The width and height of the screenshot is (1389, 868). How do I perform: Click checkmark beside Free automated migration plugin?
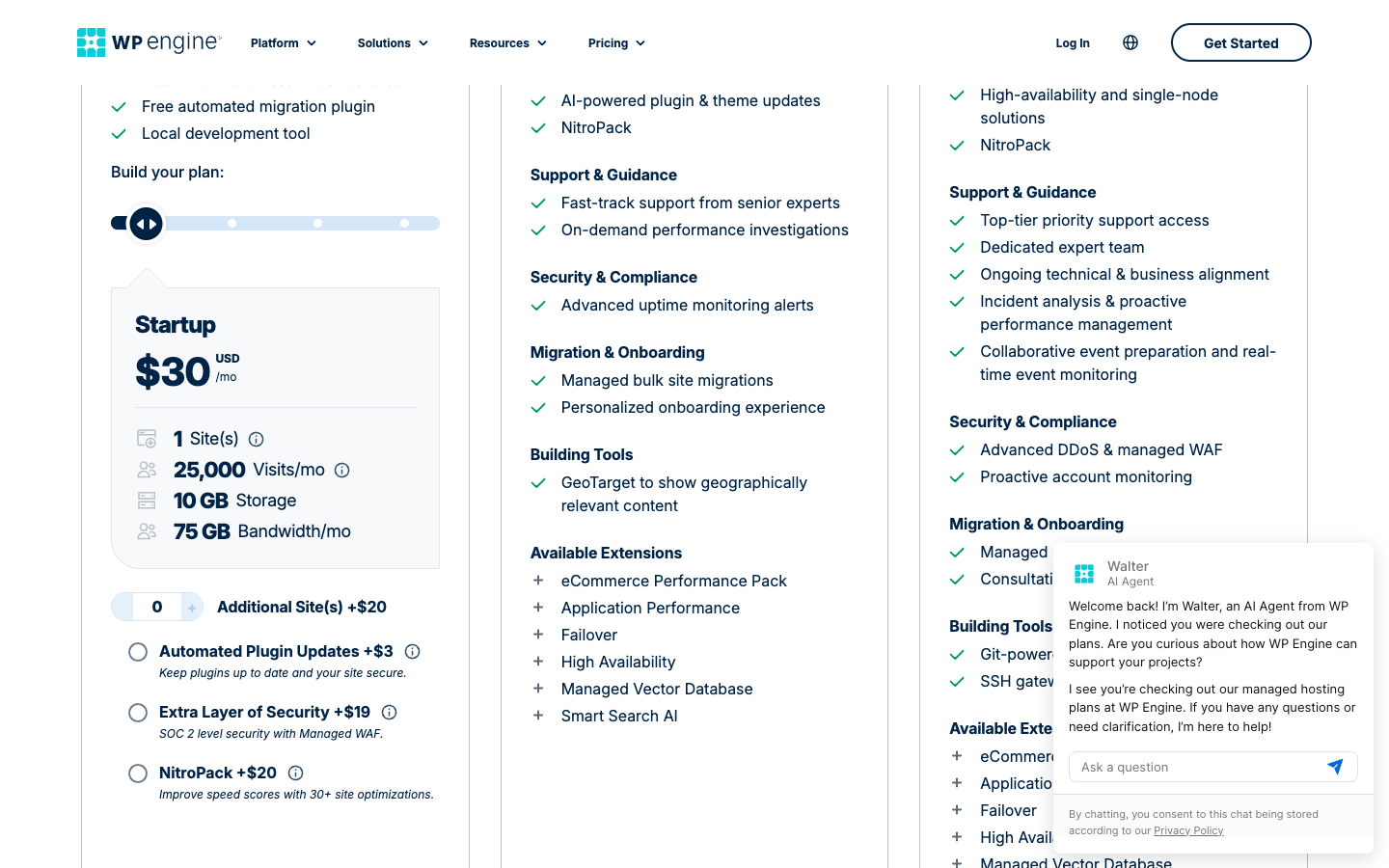[x=120, y=107]
